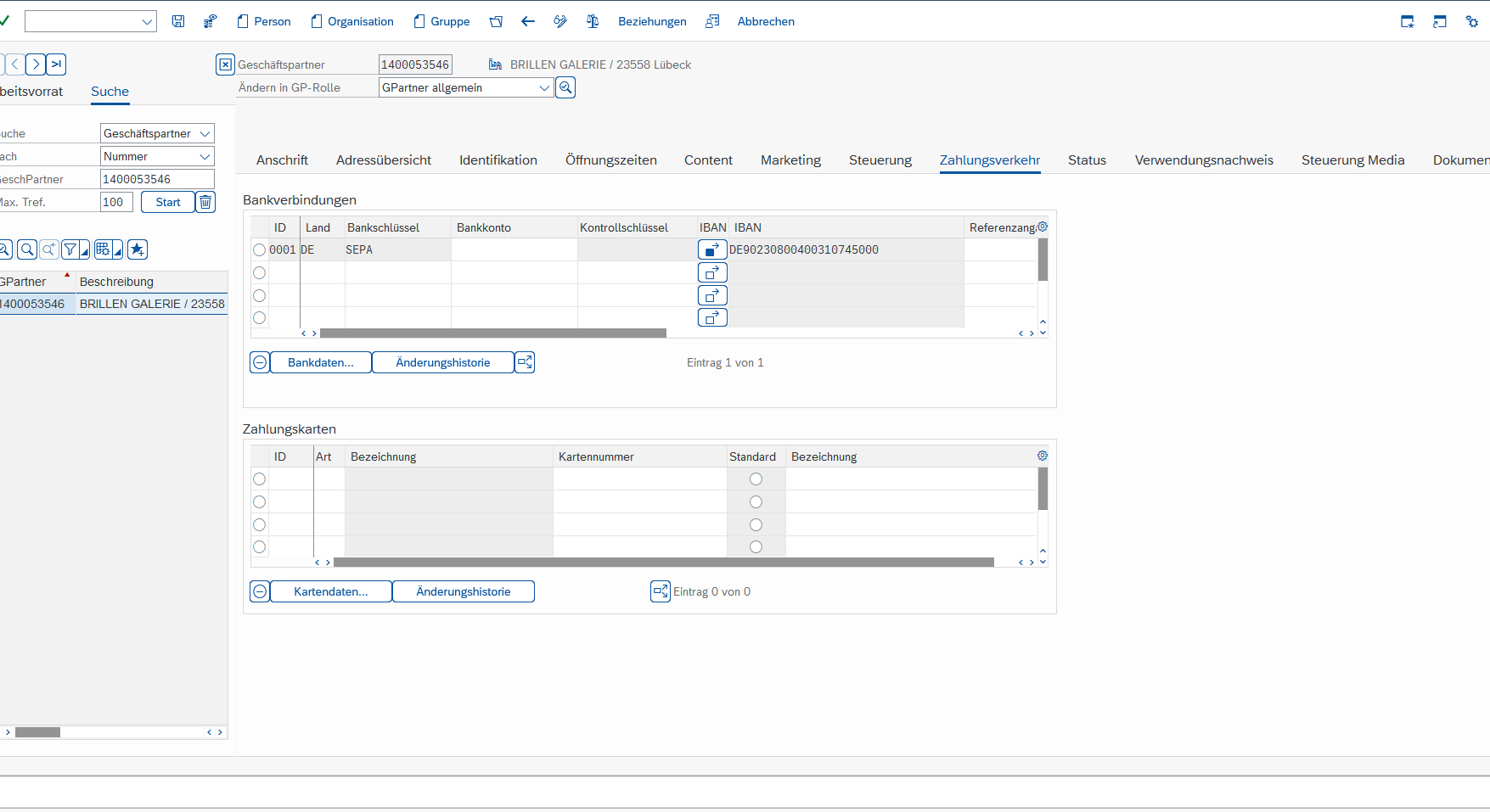Viewport: 1490px width, 812px height.
Task: Click the next arrow navigation icon
Action: [x=36, y=64]
